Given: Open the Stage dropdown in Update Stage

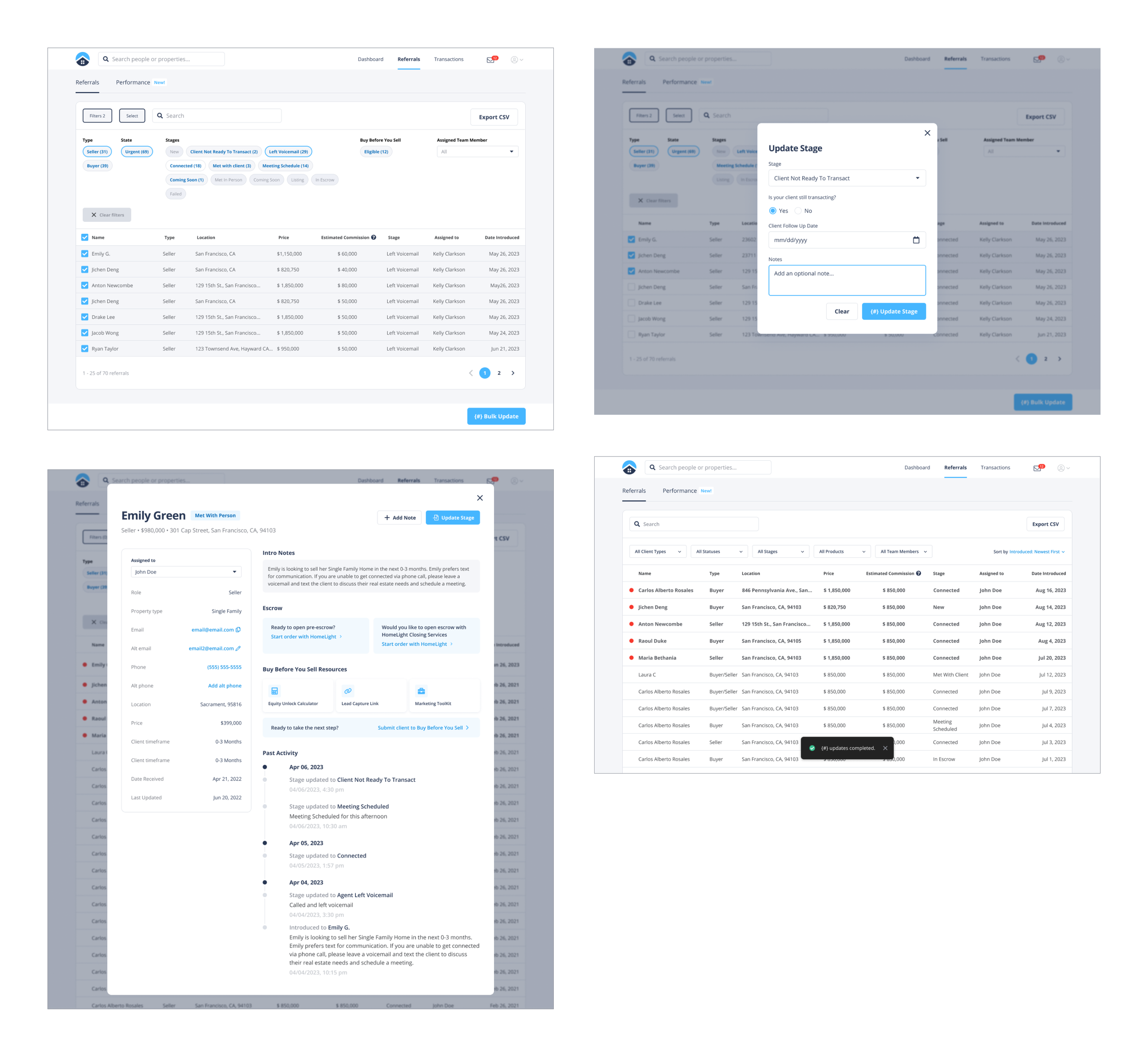Looking at the screenshot, I should (x=846, y=178).
